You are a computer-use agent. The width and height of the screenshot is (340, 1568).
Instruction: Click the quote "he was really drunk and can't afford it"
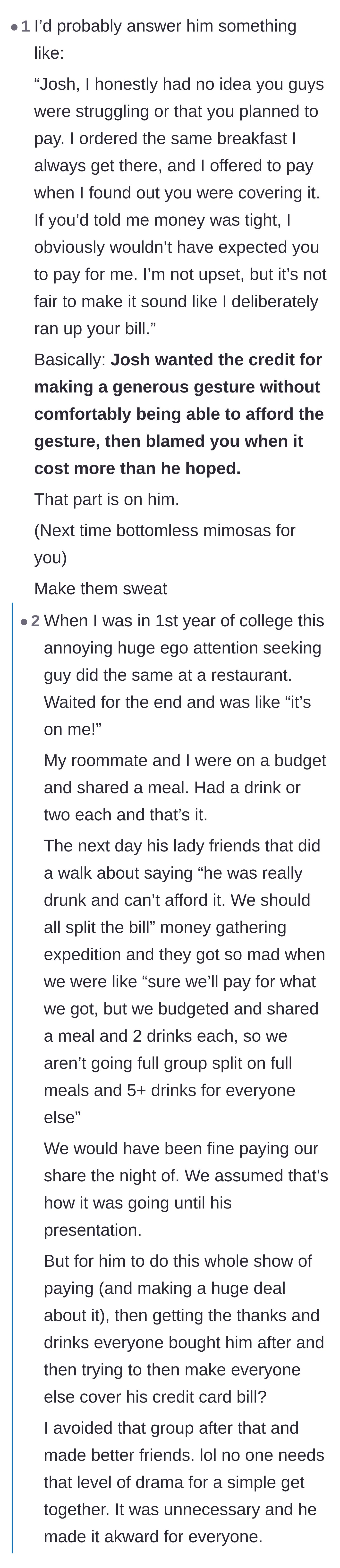[177, 887]
